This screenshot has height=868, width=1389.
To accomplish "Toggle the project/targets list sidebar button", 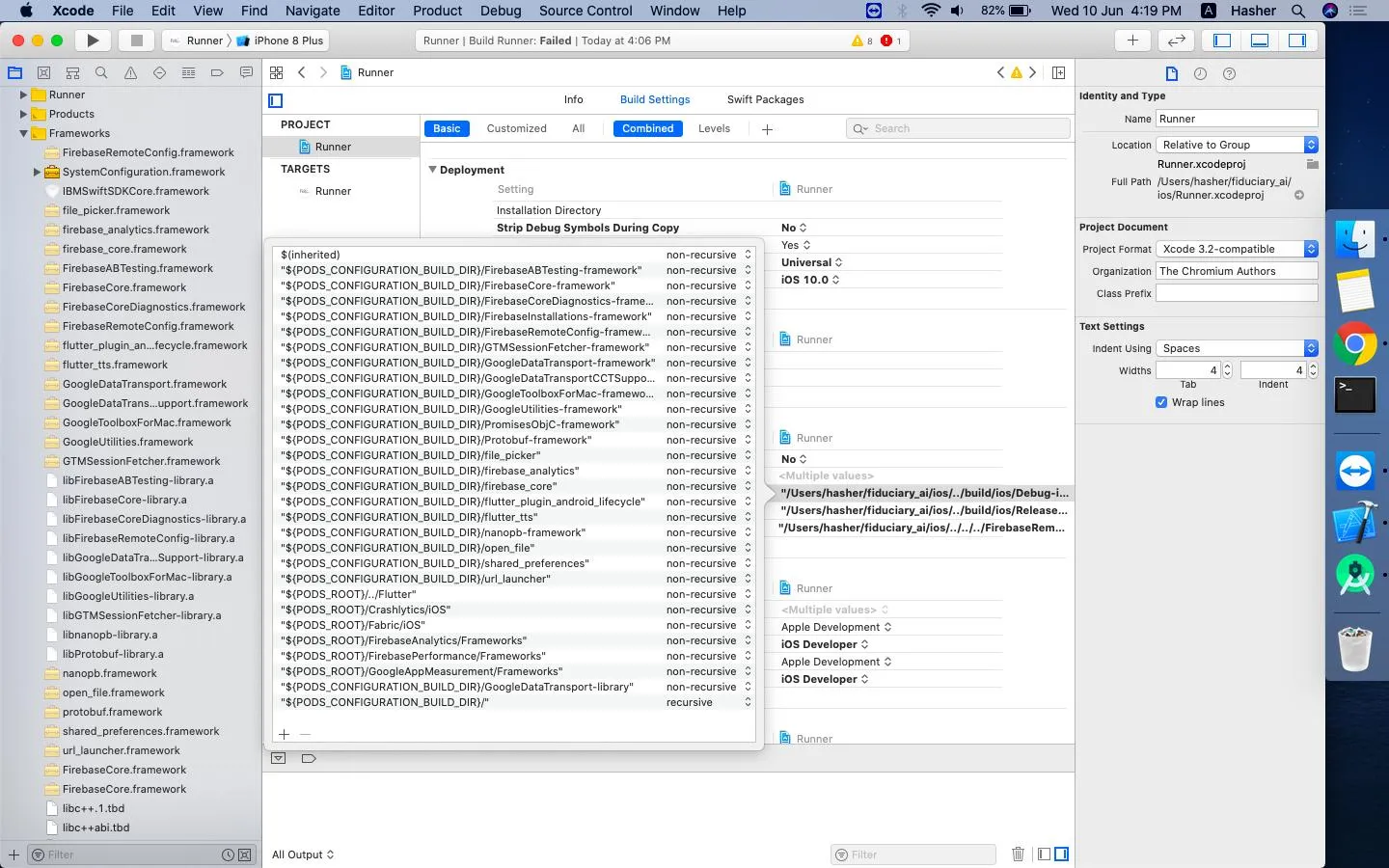I will point(276,100).
